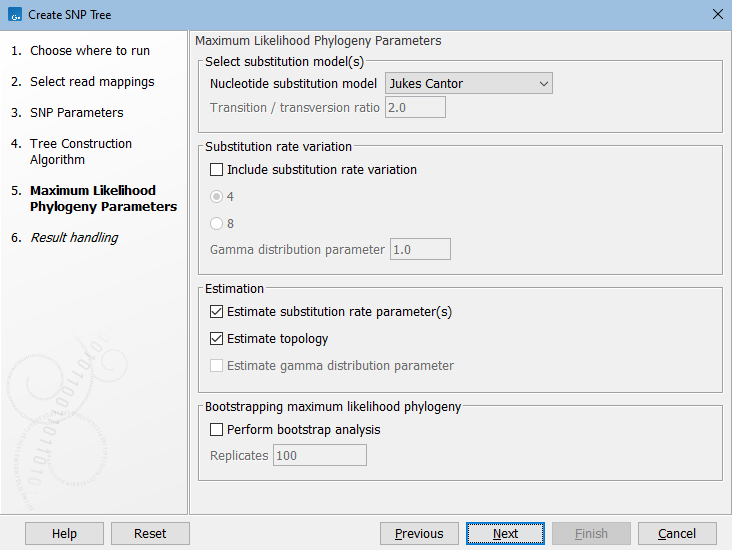The width and height of the screenshot is (732, 550).
Task: Enable Perform bootstrap analysis
Action: point(217,430)
